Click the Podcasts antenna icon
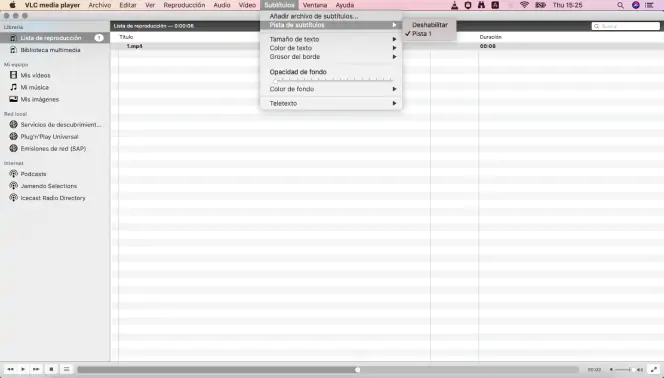The image size is (664, 378). (14, 174)
